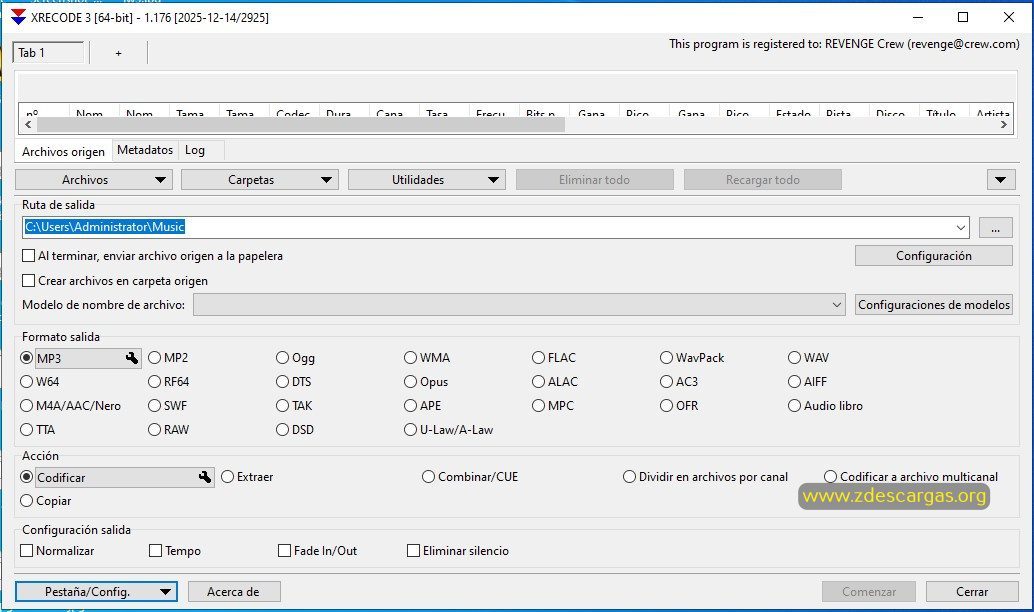
Task: Choose Codificar a archivo multicanal
Action: (830, 476)
